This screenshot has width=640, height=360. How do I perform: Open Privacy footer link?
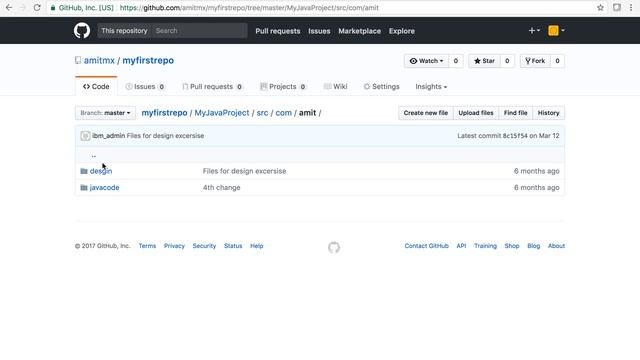pos(174,246)
